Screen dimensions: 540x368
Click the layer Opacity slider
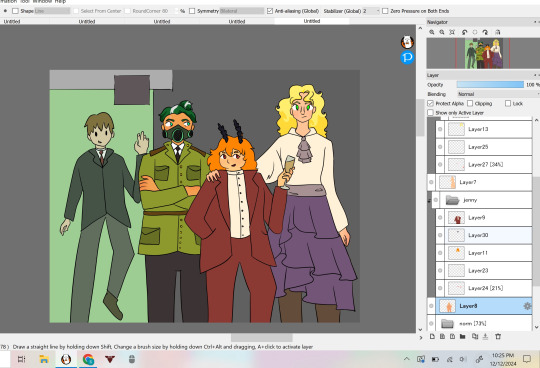coord(490,85)
